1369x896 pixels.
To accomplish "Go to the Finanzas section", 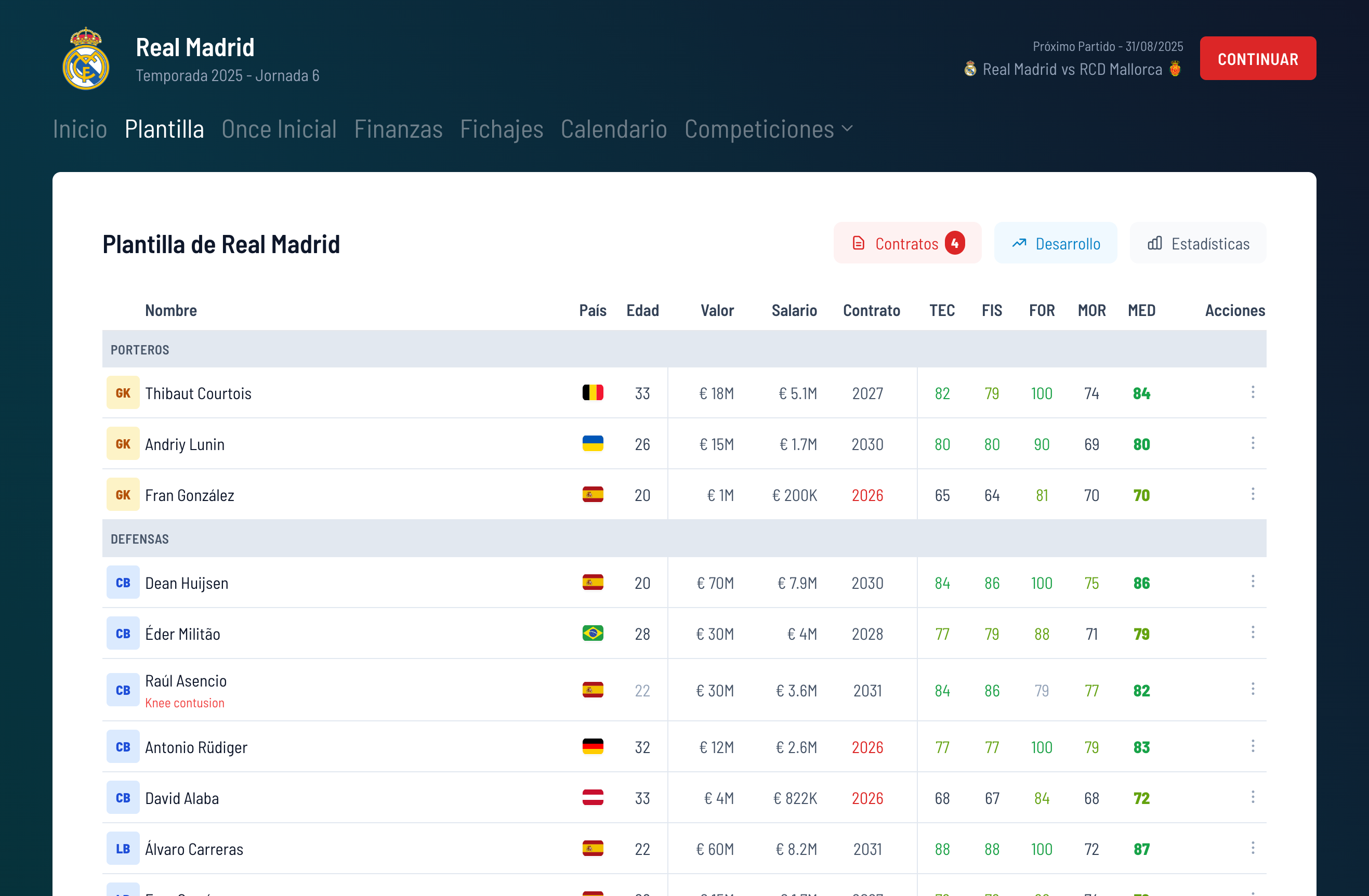I will pos(398,129).
